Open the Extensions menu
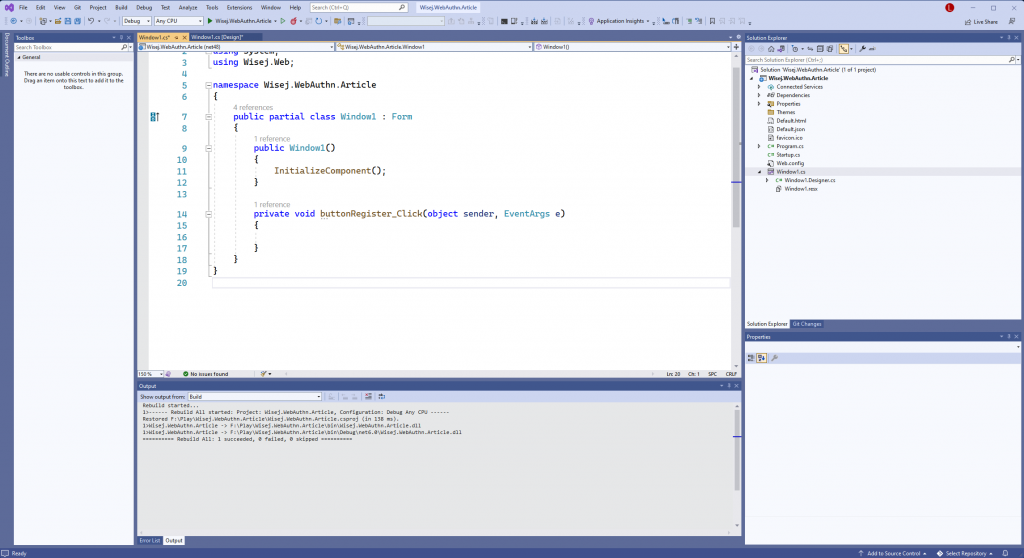Viewport: 1024px width, 558px height. (x=239, y=8)
